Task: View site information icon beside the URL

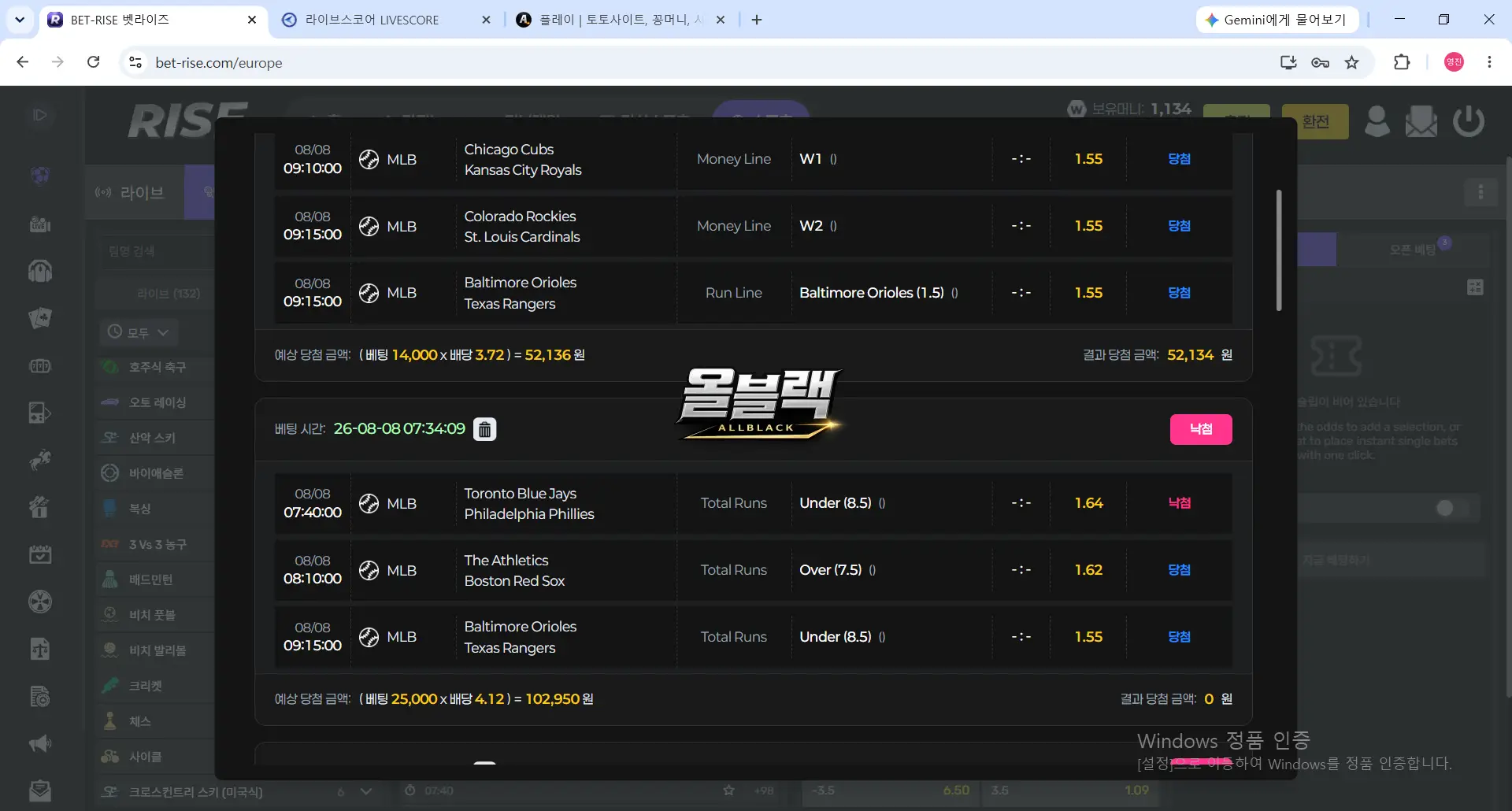Action: 135,62
